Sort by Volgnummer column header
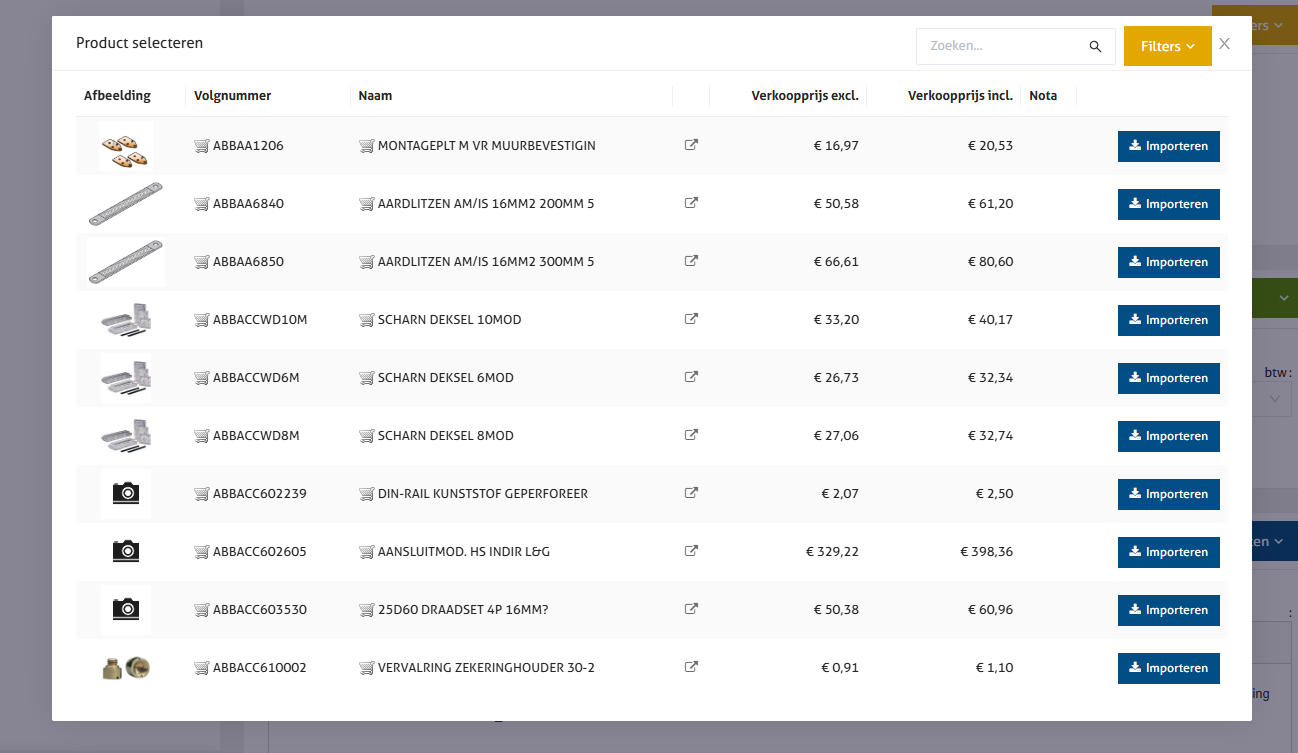The image size is (1298, 753). [232, 96]
